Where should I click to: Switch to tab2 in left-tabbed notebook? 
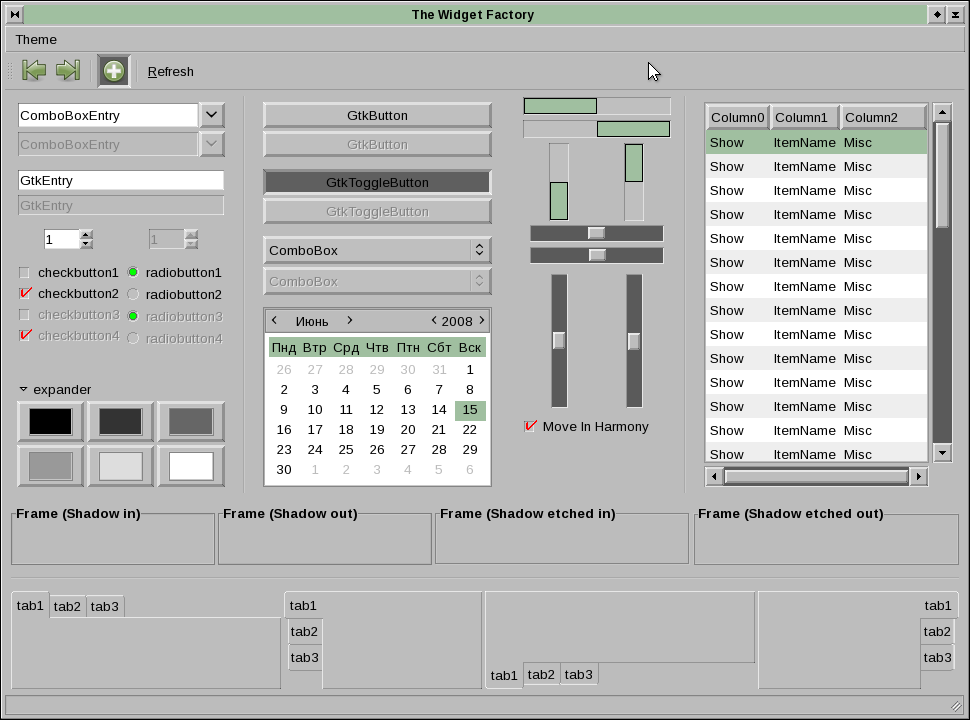[x=304, y=632]
